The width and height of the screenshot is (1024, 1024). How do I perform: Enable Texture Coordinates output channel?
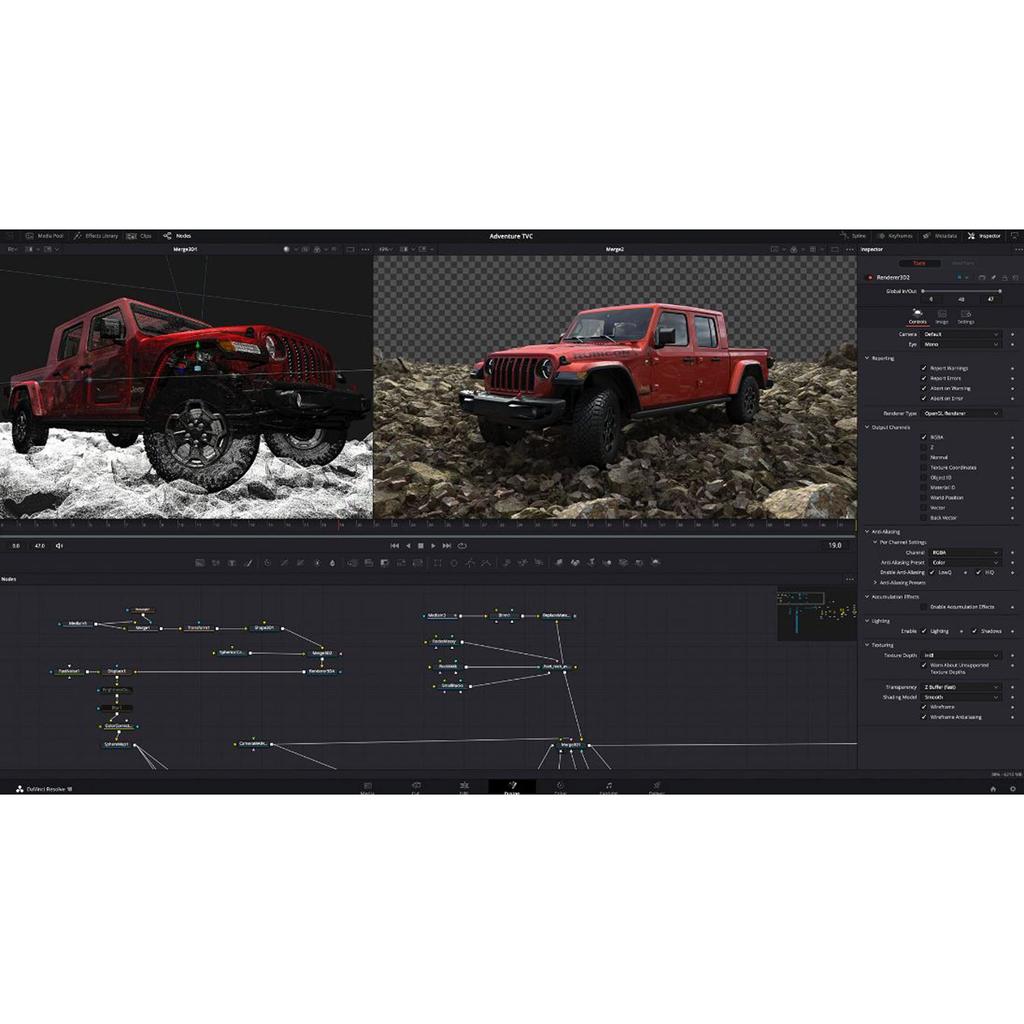[x=923, y=468]
